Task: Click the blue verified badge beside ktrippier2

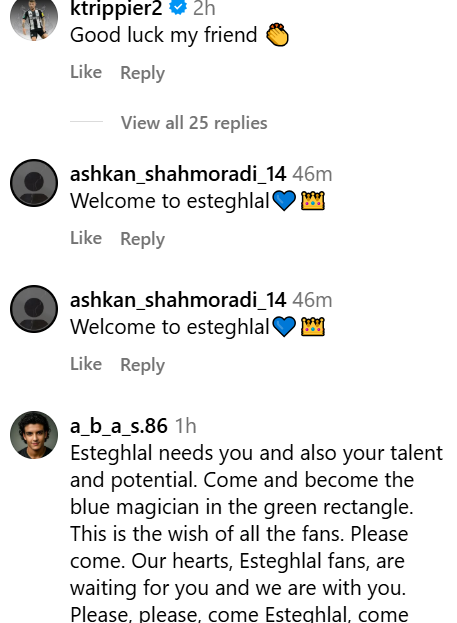Action: click(x=178, y=8)
